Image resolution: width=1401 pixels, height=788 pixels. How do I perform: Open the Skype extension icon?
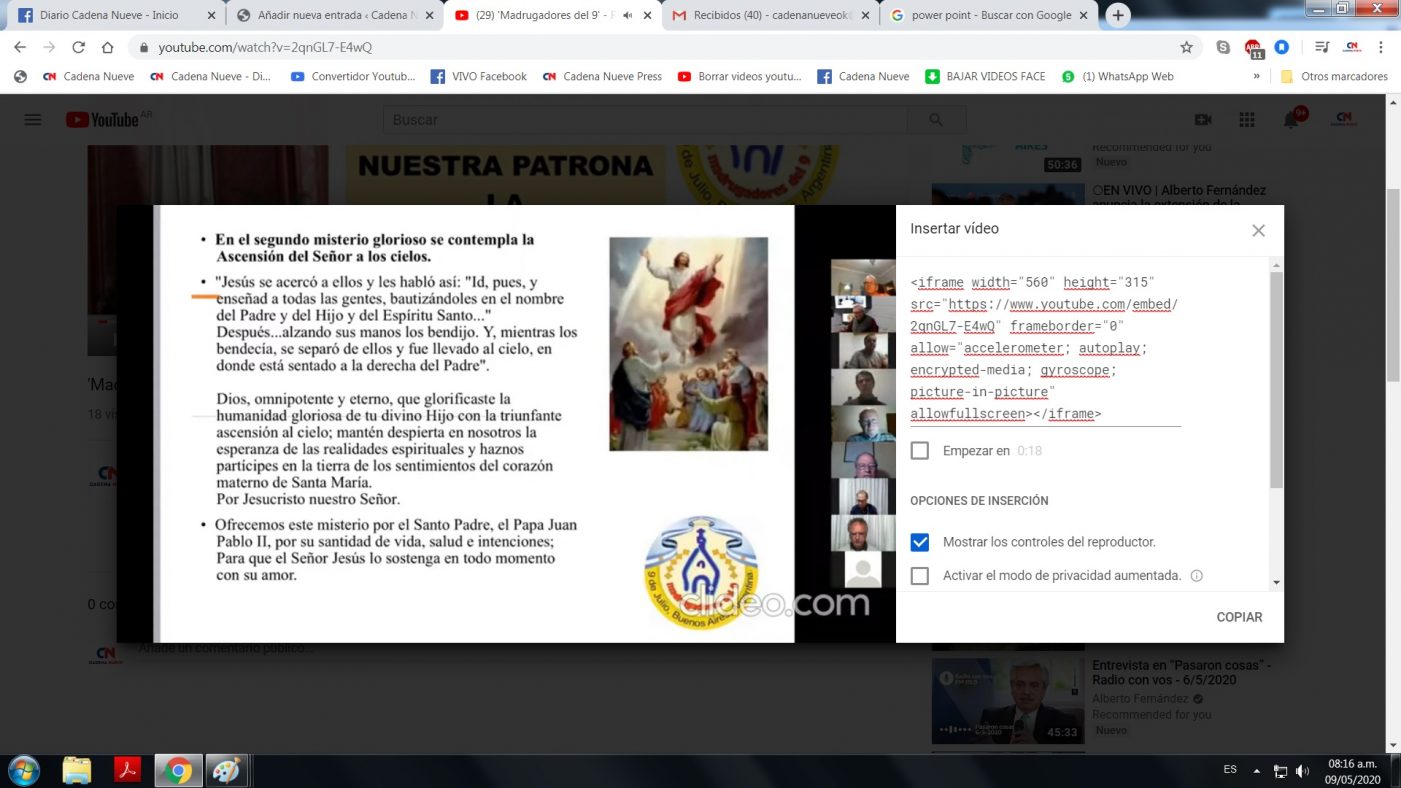[1223, 47]
